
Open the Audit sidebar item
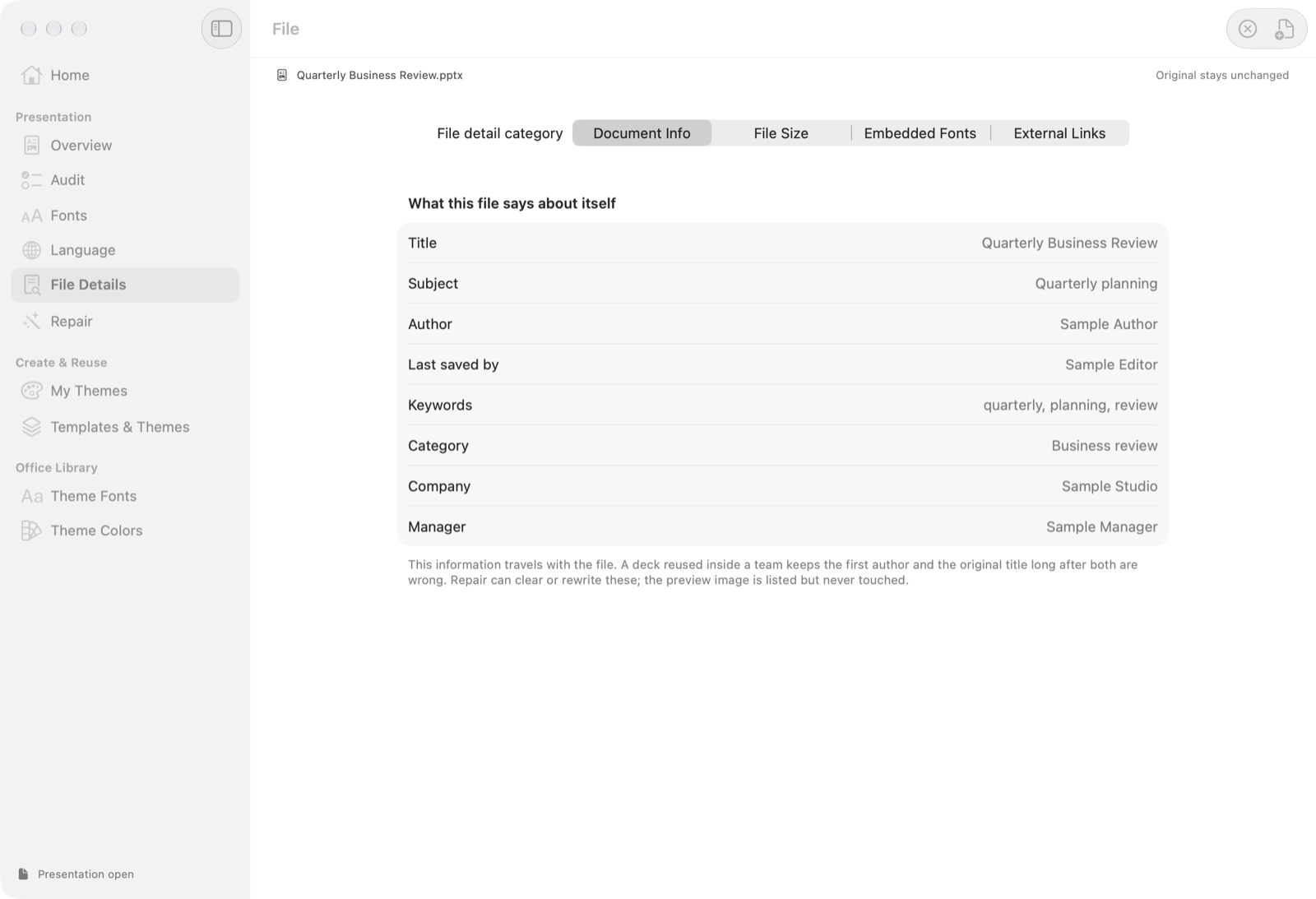[x=125, y=180]
